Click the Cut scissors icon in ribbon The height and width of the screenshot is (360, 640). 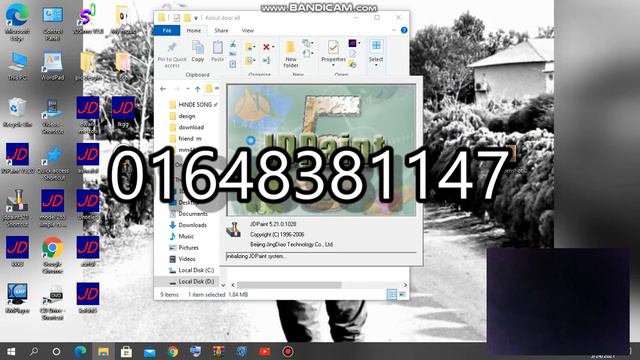click(x=233, y=44)
